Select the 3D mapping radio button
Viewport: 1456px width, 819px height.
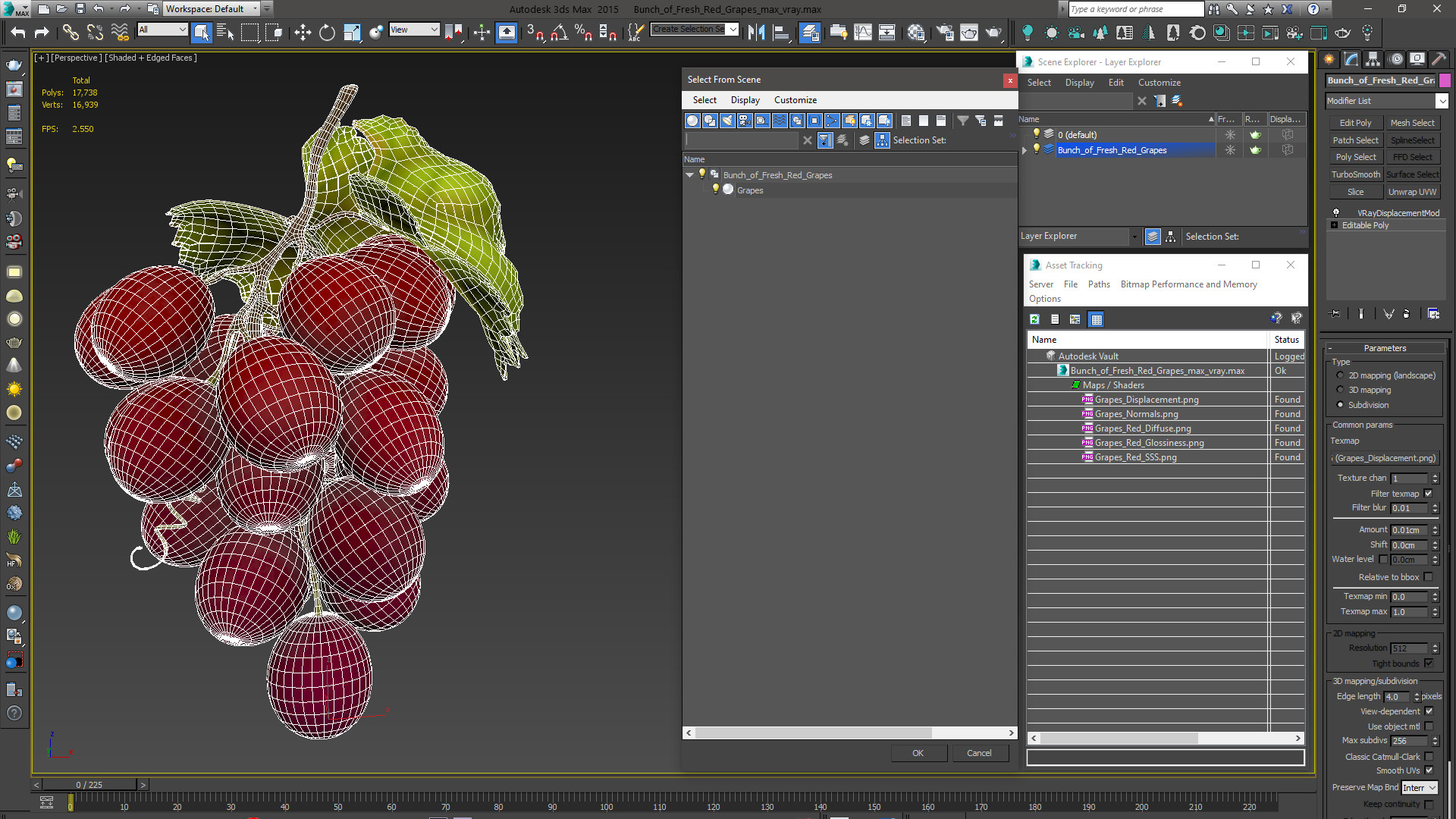1340,390
